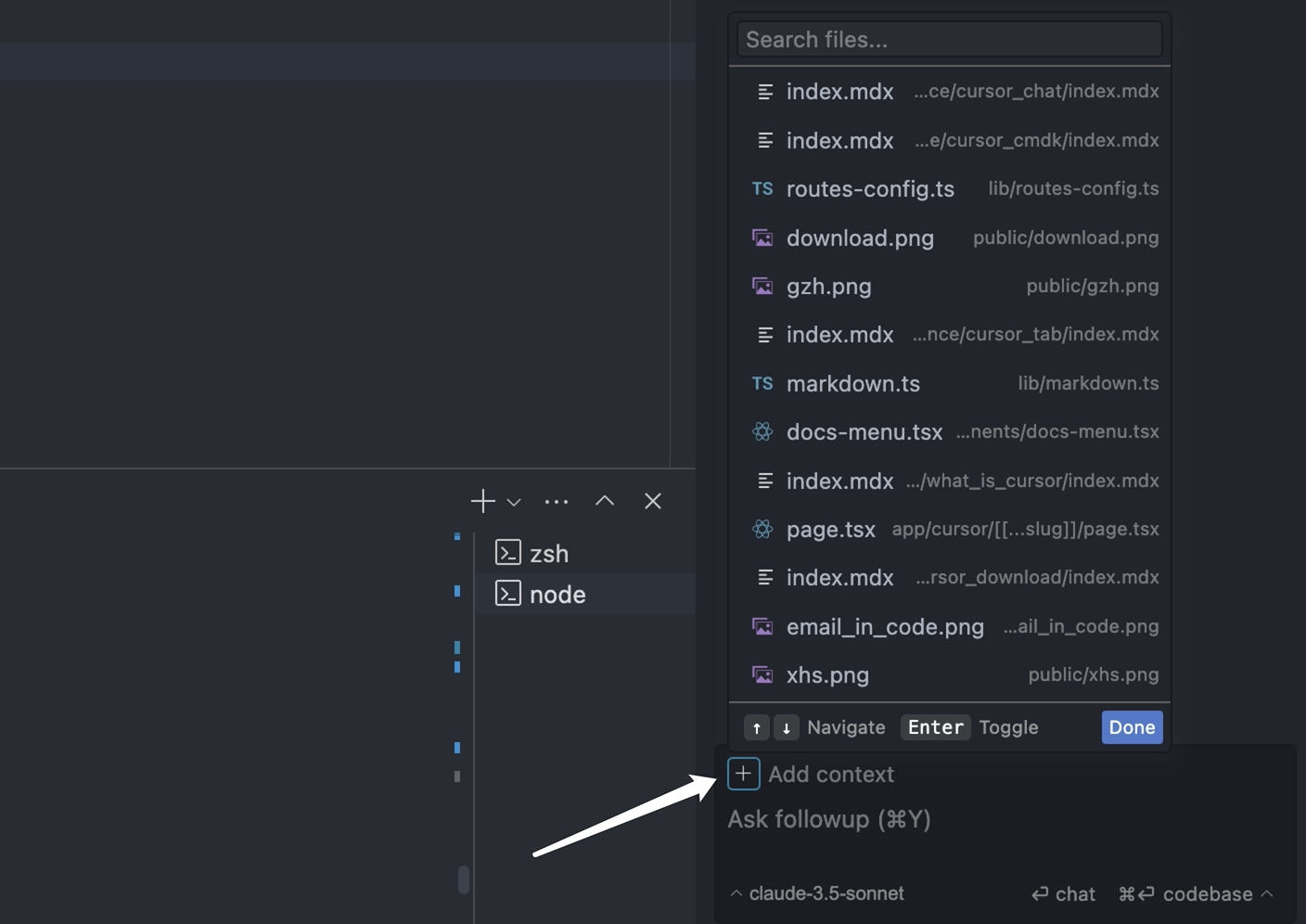Click the document icon of cursor_cmdk index.mdx

(765, 140)
